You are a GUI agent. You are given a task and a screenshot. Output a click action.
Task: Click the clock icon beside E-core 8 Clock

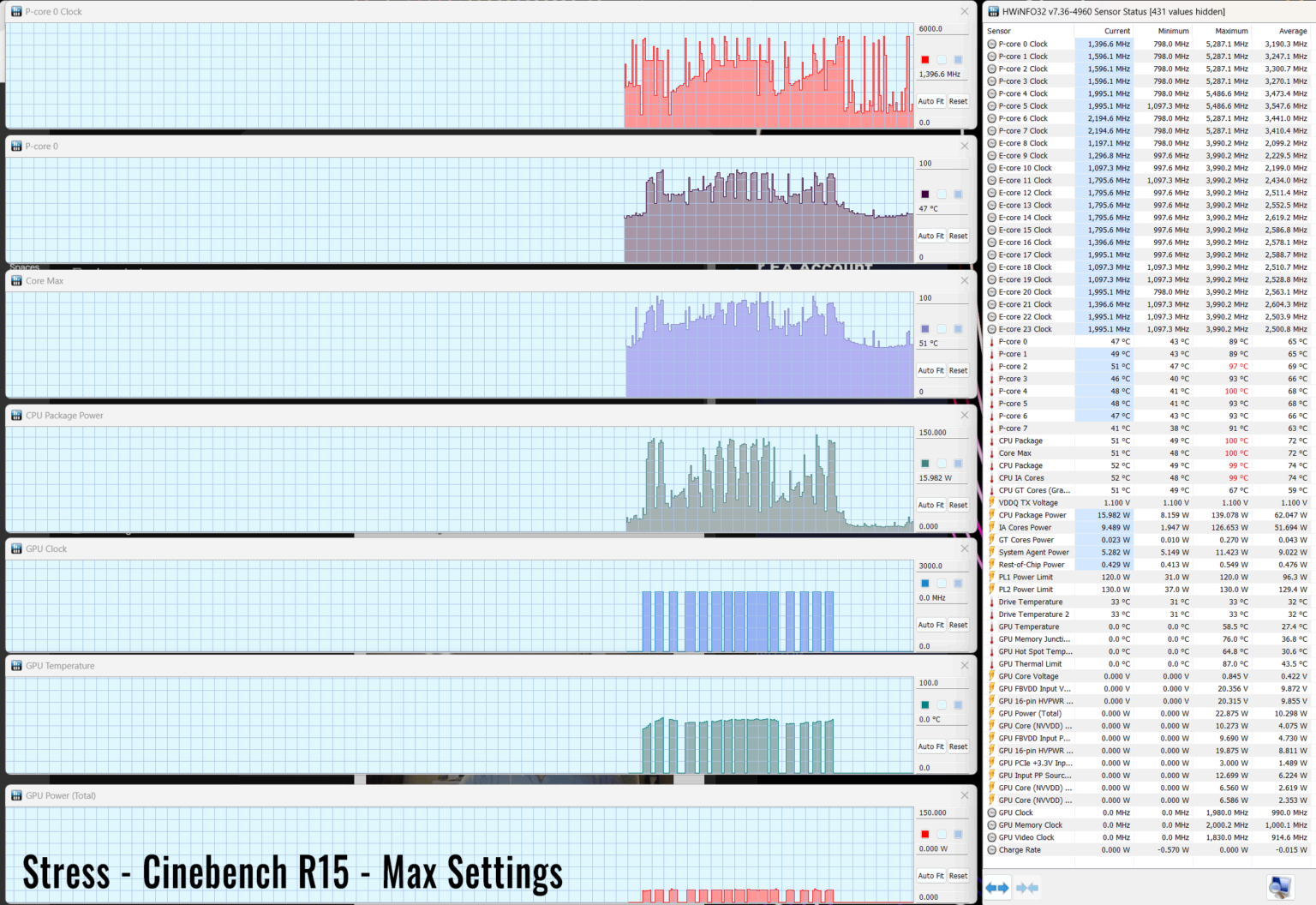(992, 144)
